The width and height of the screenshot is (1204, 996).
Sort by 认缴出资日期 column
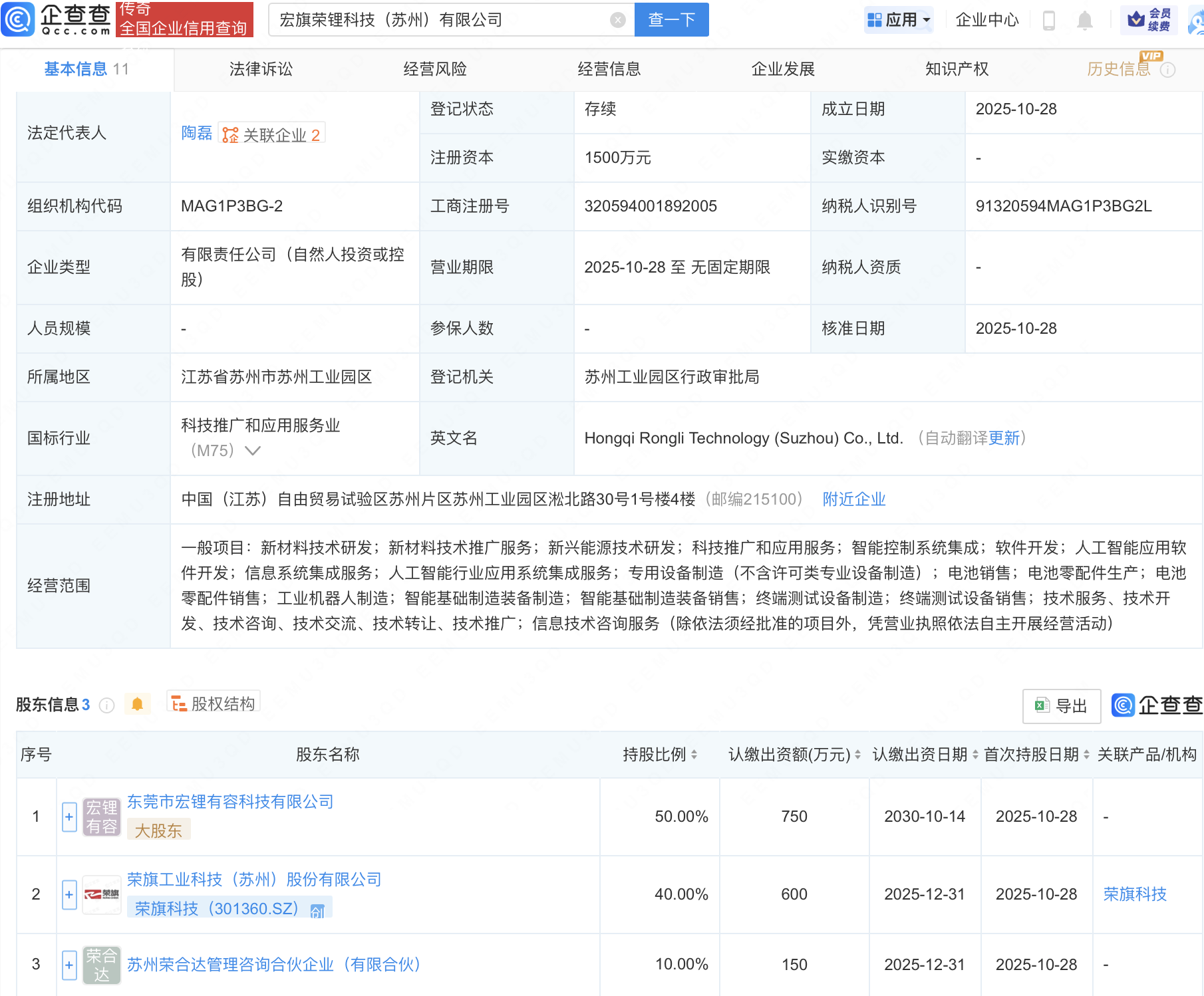pos(975,755)
